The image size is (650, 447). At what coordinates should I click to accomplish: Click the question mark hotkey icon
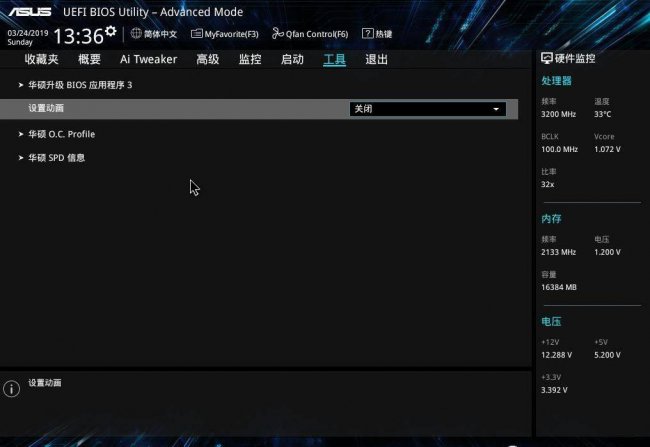(368, 33)
